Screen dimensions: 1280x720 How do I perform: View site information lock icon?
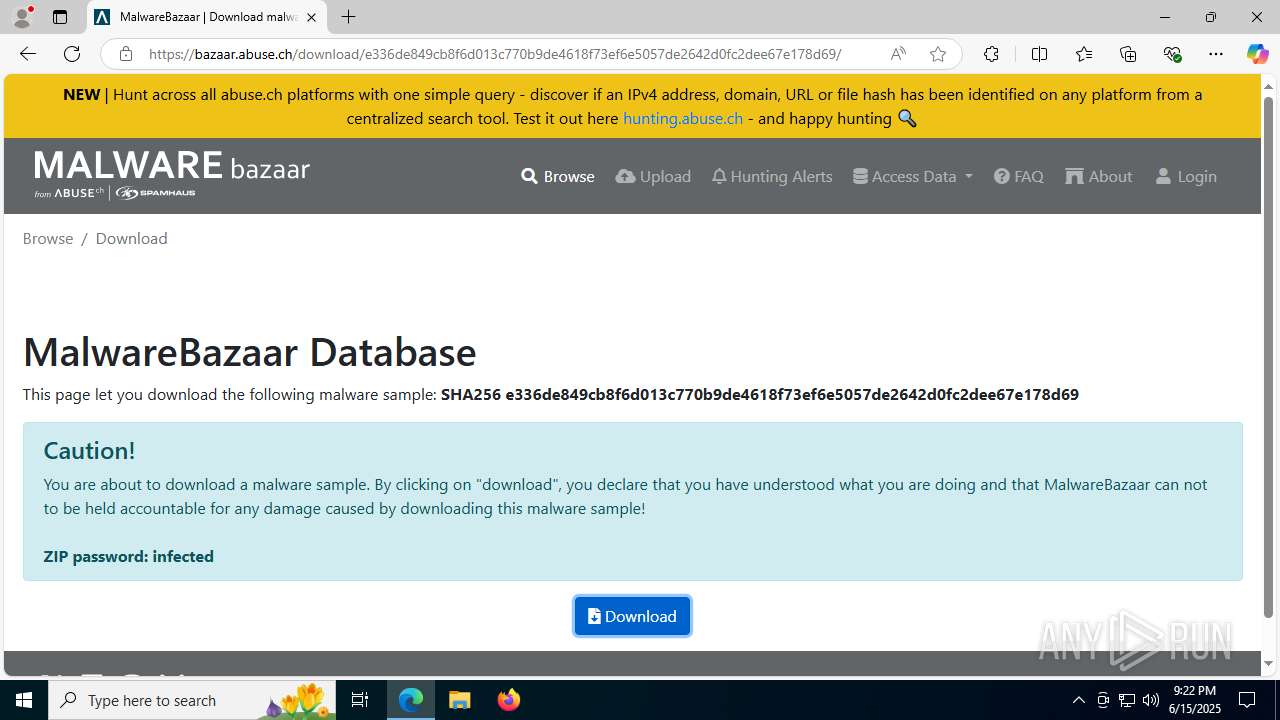point(125,54)
